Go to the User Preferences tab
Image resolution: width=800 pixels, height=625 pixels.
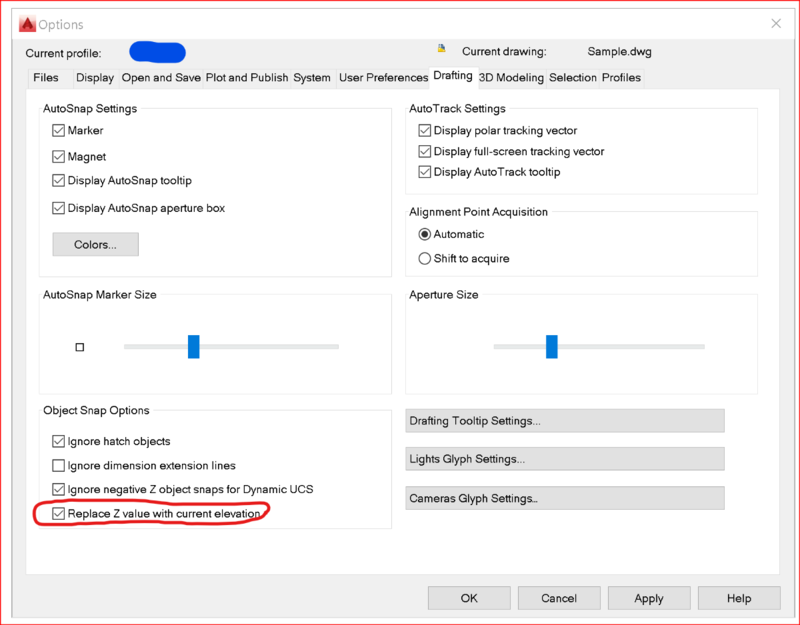pos(383,78)
